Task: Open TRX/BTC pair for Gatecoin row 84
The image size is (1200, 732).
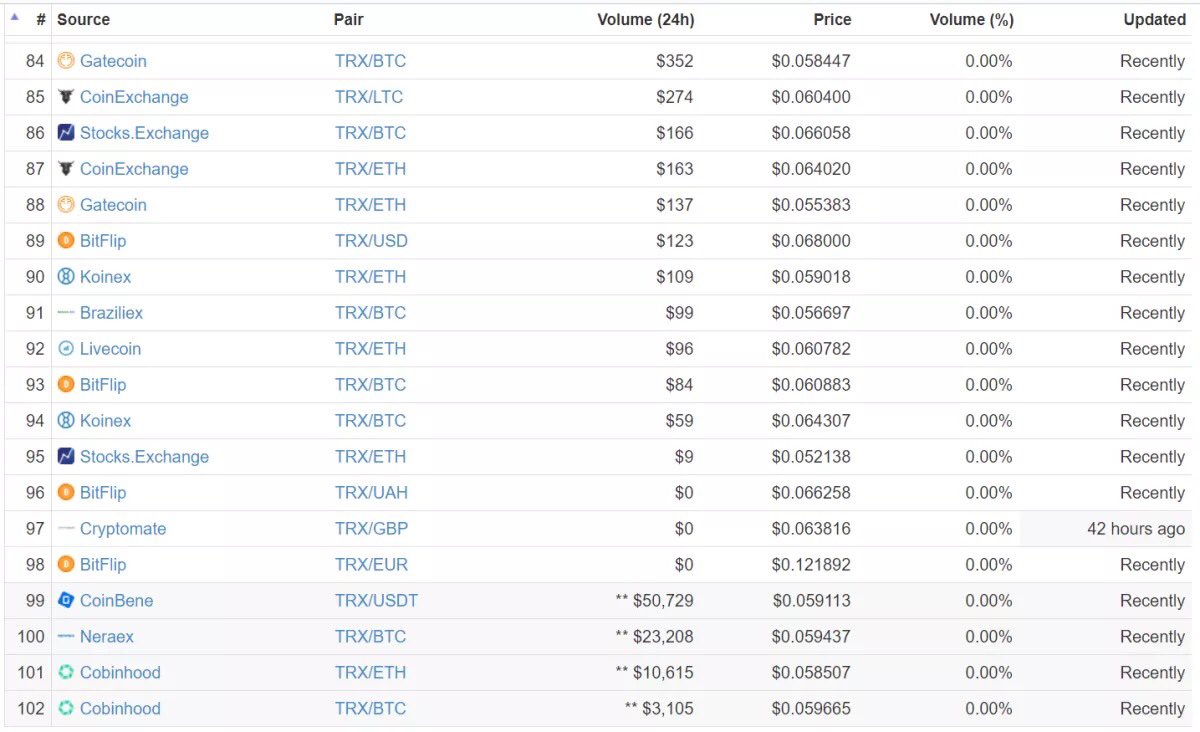Action: 370,61
